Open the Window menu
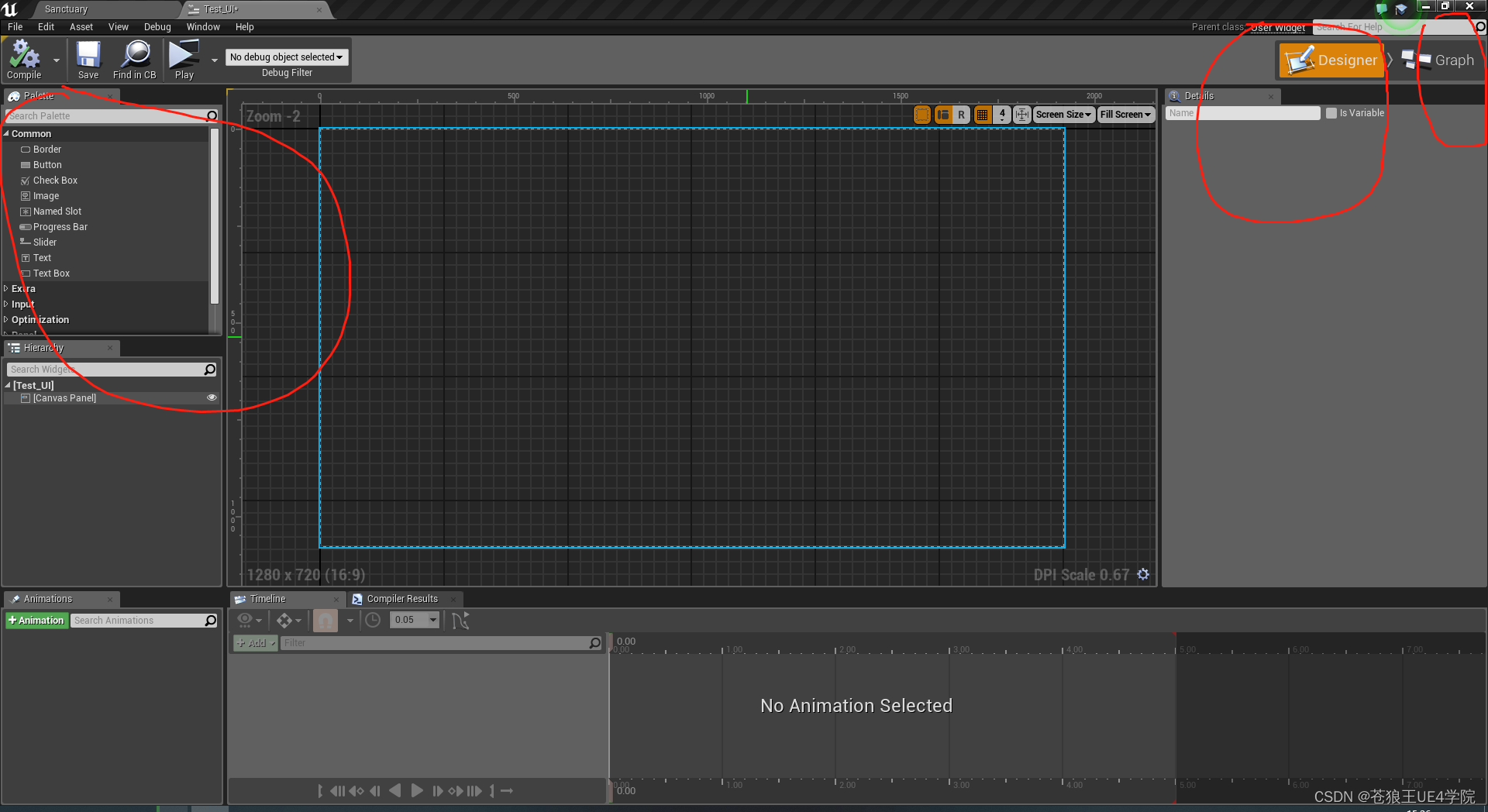The height and width of the screenshot is (812, 1488). [203, 26]
